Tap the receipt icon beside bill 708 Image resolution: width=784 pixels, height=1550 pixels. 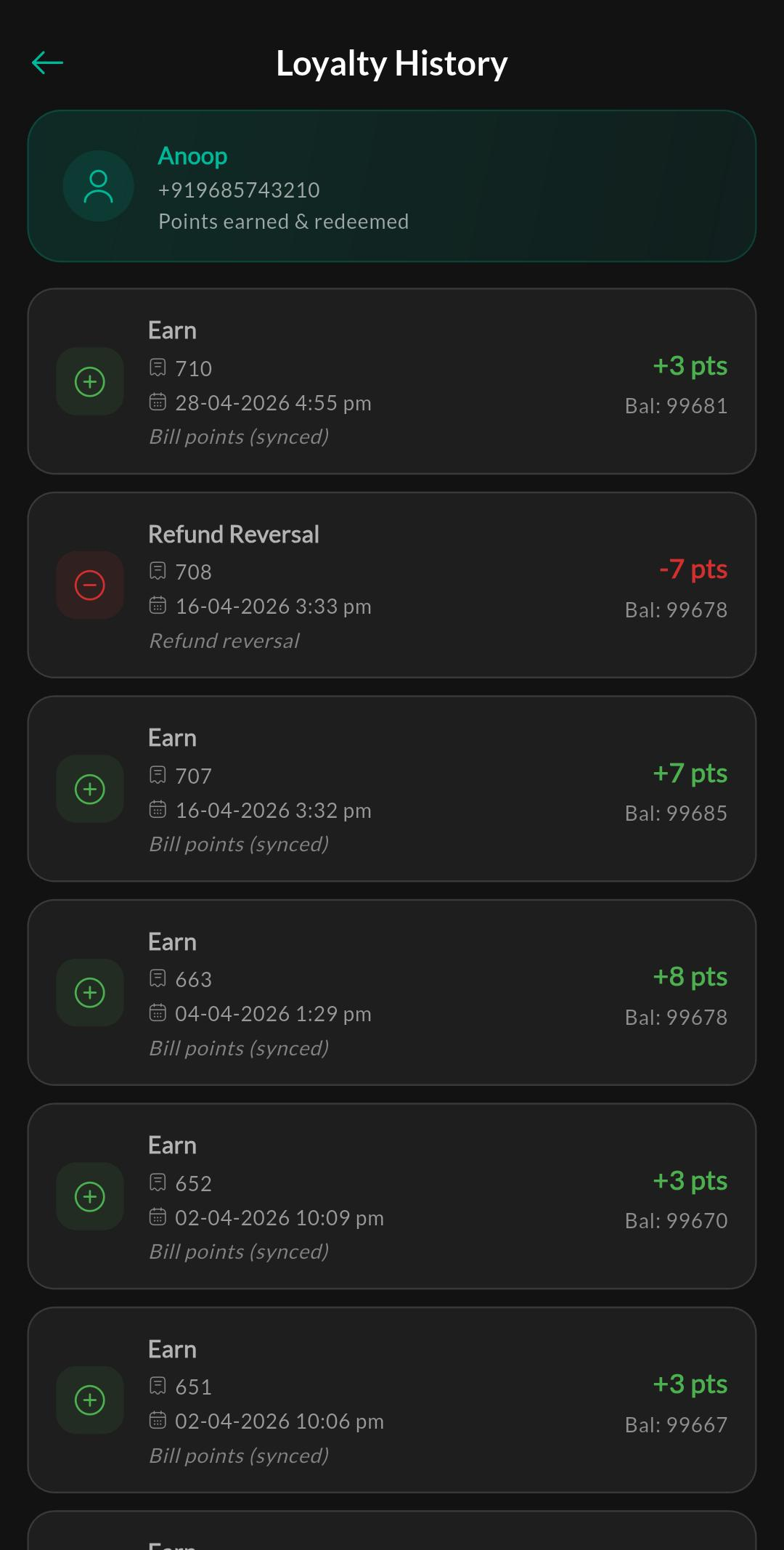click(x=158, y=572)
